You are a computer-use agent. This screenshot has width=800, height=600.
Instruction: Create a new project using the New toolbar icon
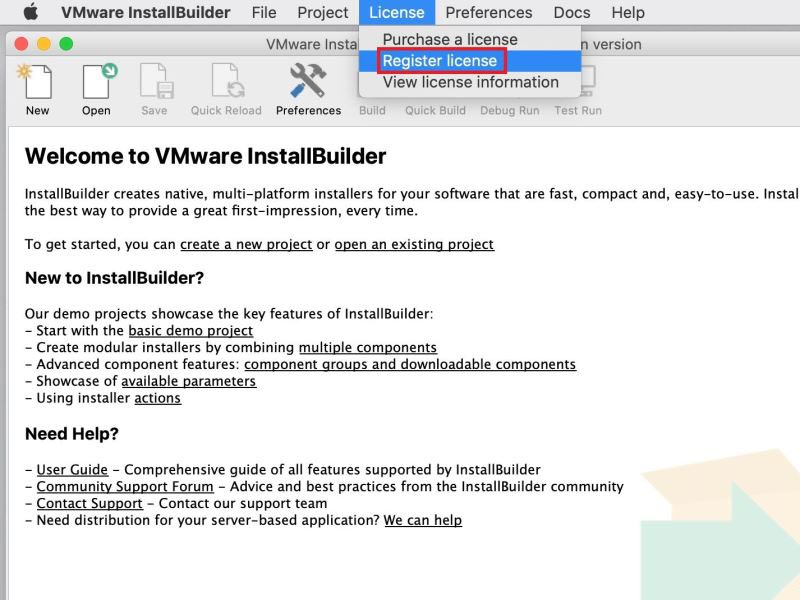pos(37,84)
